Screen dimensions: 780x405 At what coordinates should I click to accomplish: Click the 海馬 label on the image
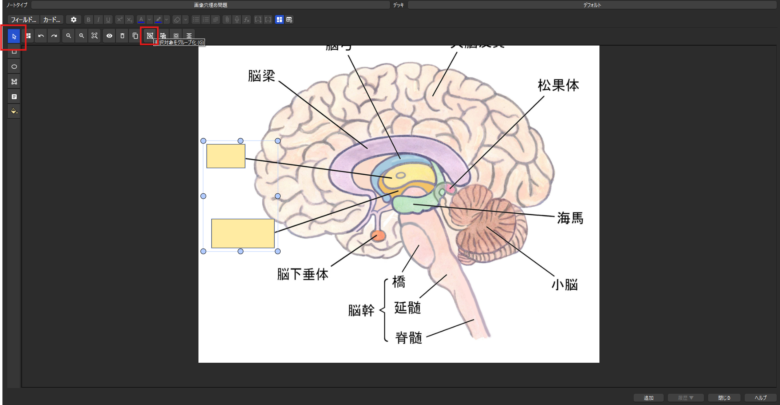[x=570, y=218]
